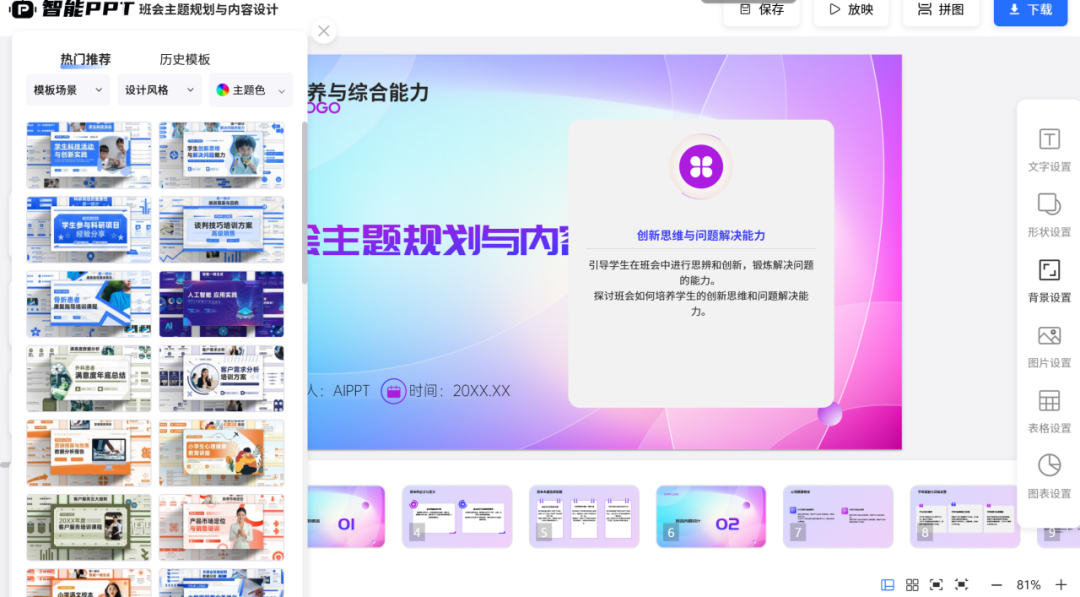This screenshot has width=1080, height=597.
Task: Select the 热门推荐 tab
Action: 86,58
